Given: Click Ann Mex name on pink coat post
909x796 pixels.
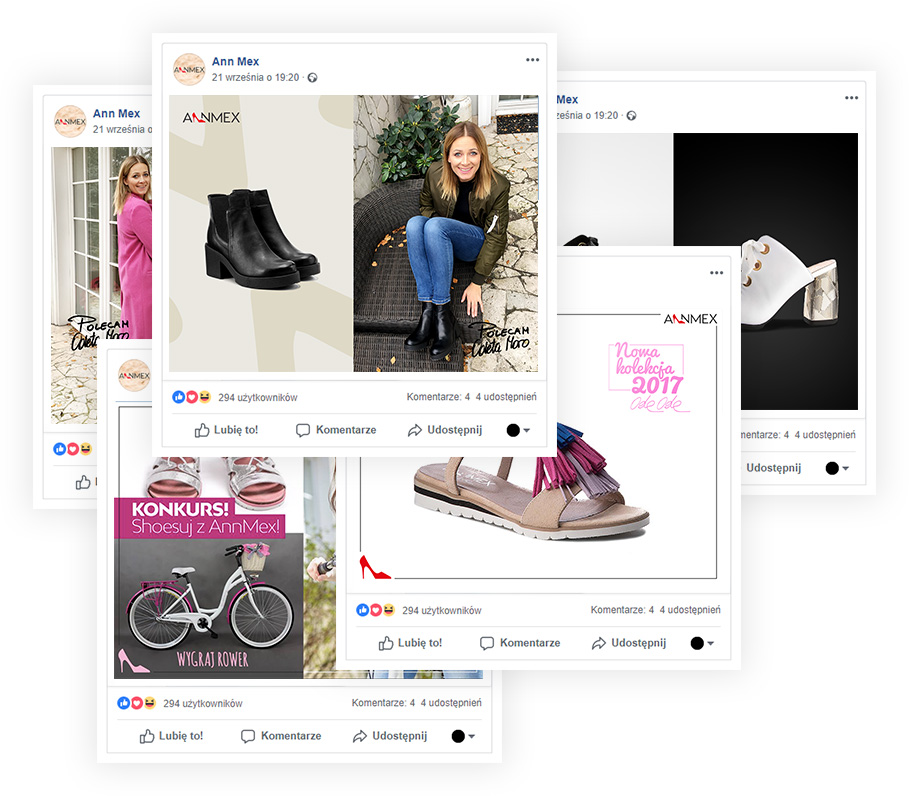Looking at the screenshot, I should point(117,114).
